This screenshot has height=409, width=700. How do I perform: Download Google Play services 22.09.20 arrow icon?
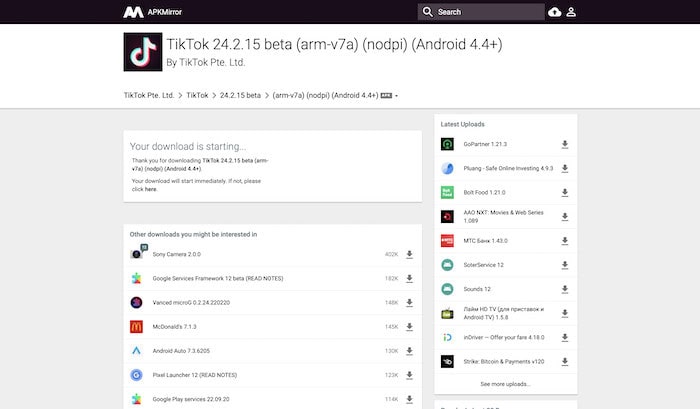pyautogui.click(x=409, y=399)
